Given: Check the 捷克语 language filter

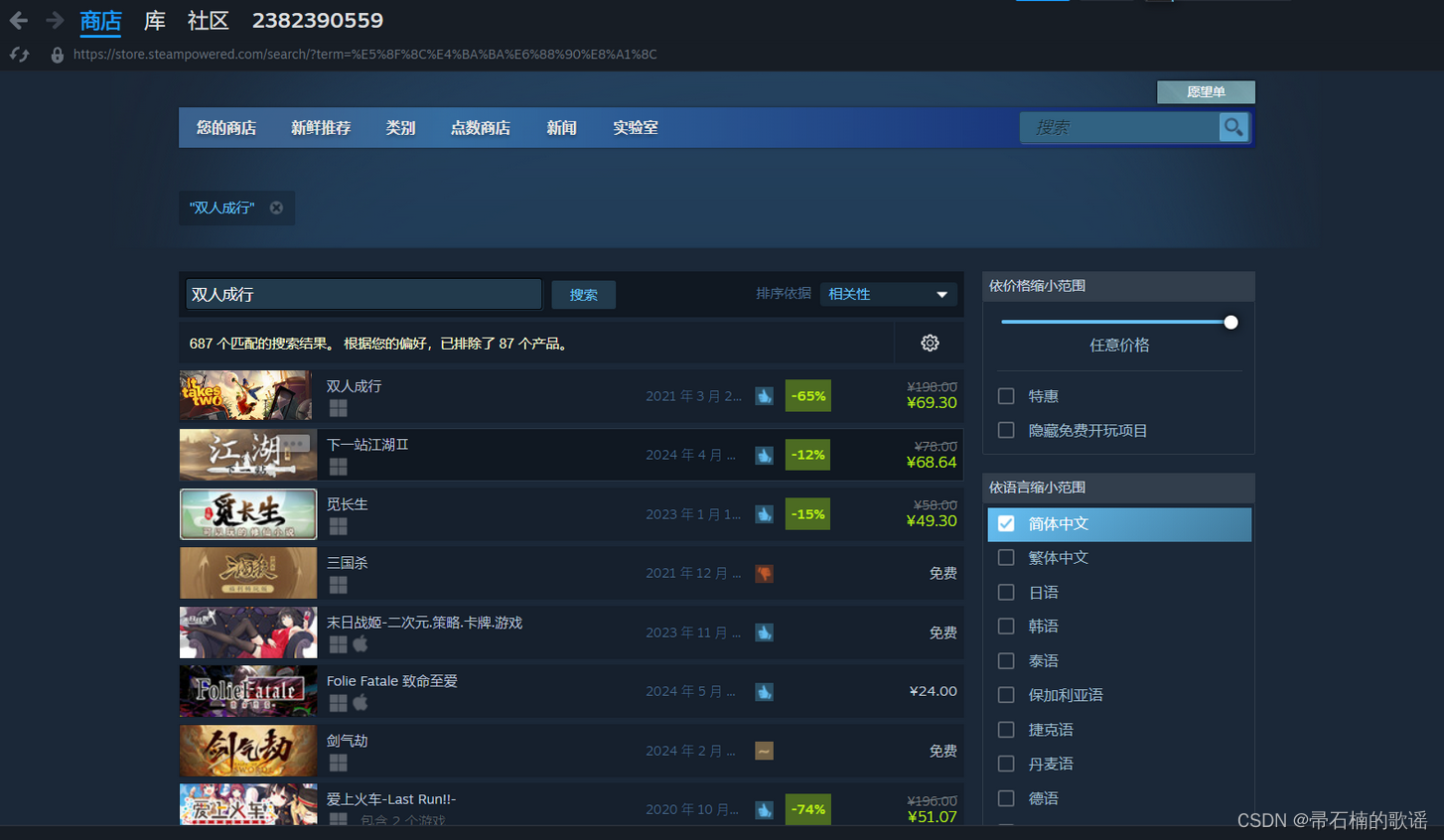Looking at the screenshot, I should click(x=1006, y=730).
